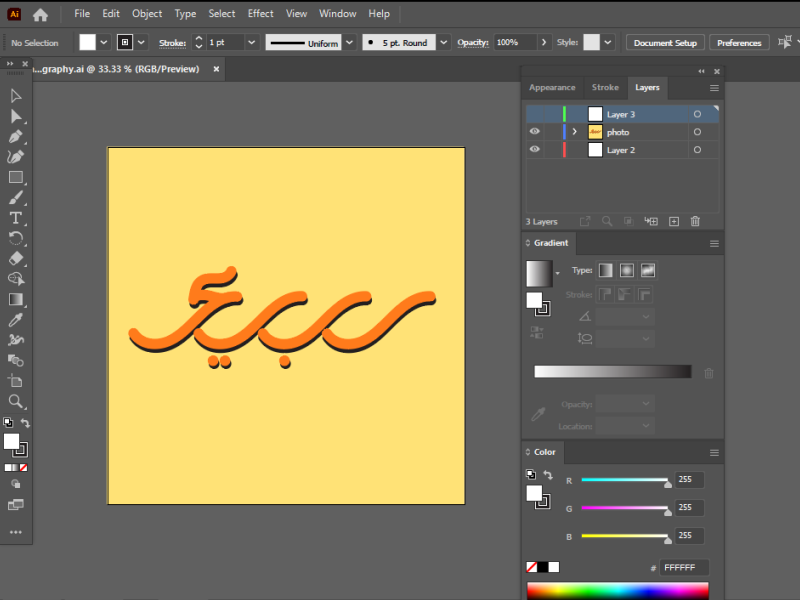This screenshot has height=600, width=800.
Task: Toggle visibility of Layer 2
Action: 534,150
